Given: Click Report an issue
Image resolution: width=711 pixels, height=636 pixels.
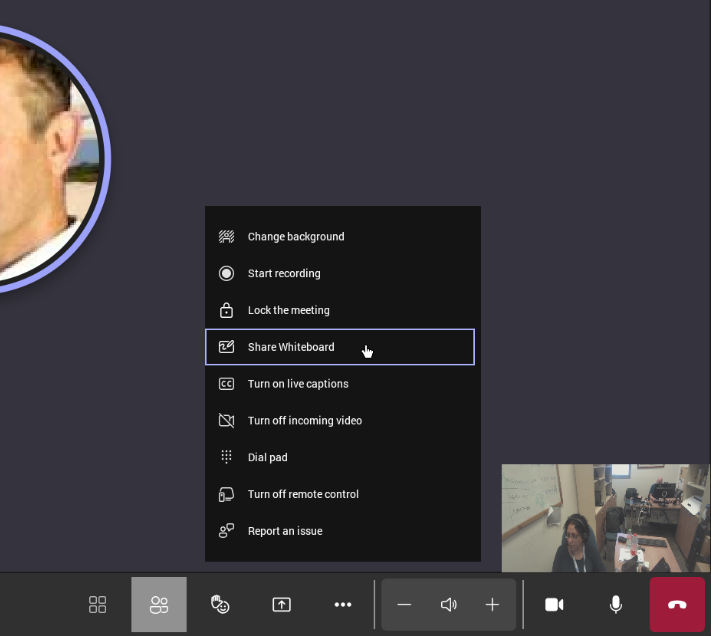Looking at the screenshot, I should (x=285, y=531).
